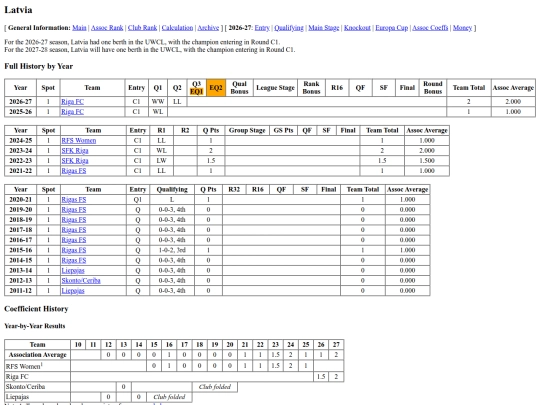540x405 pixels.
Task: Select the 2024-25 year cell
Action: click(x=20, y=141)
